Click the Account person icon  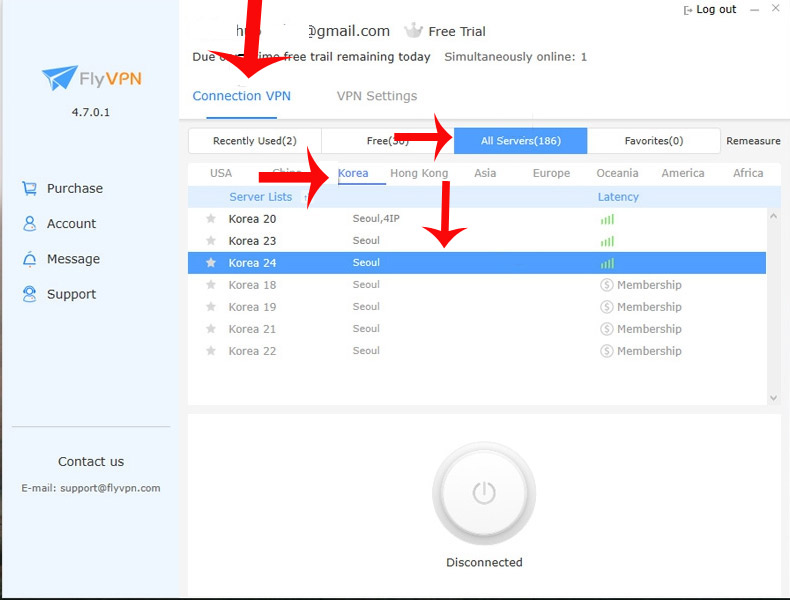pyautogui.click(x=29, y=224)
